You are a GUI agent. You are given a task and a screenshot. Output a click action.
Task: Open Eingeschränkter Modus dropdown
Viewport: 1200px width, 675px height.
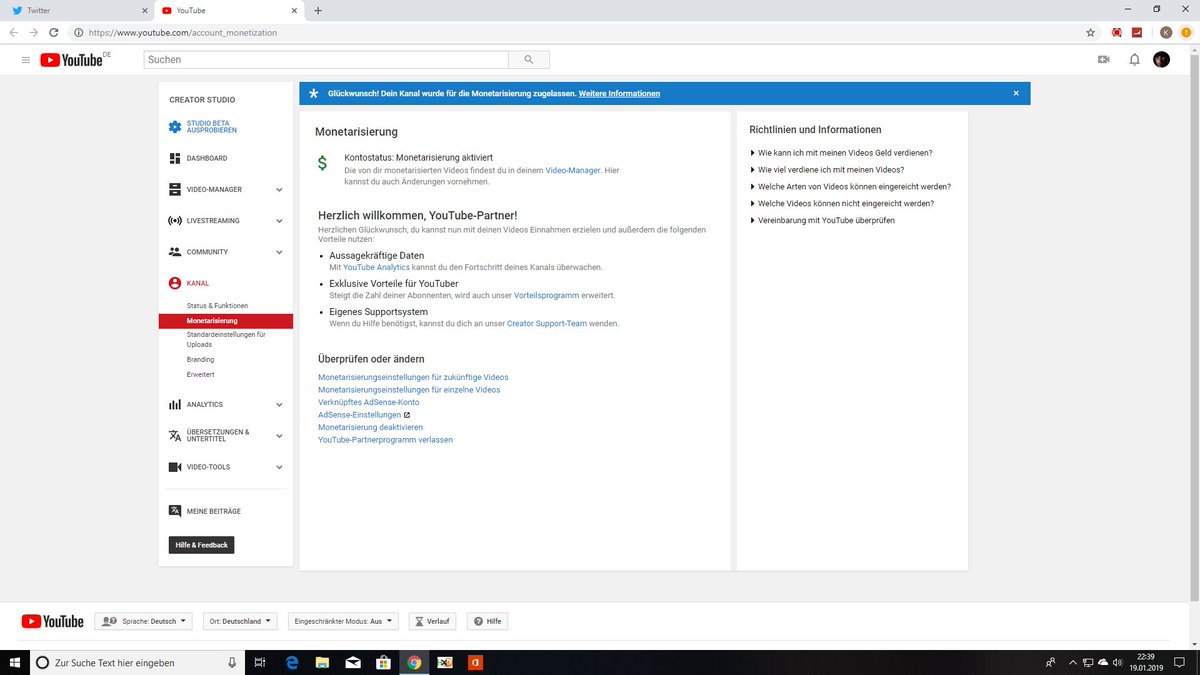pyautogui.click(x=343, y=621)
